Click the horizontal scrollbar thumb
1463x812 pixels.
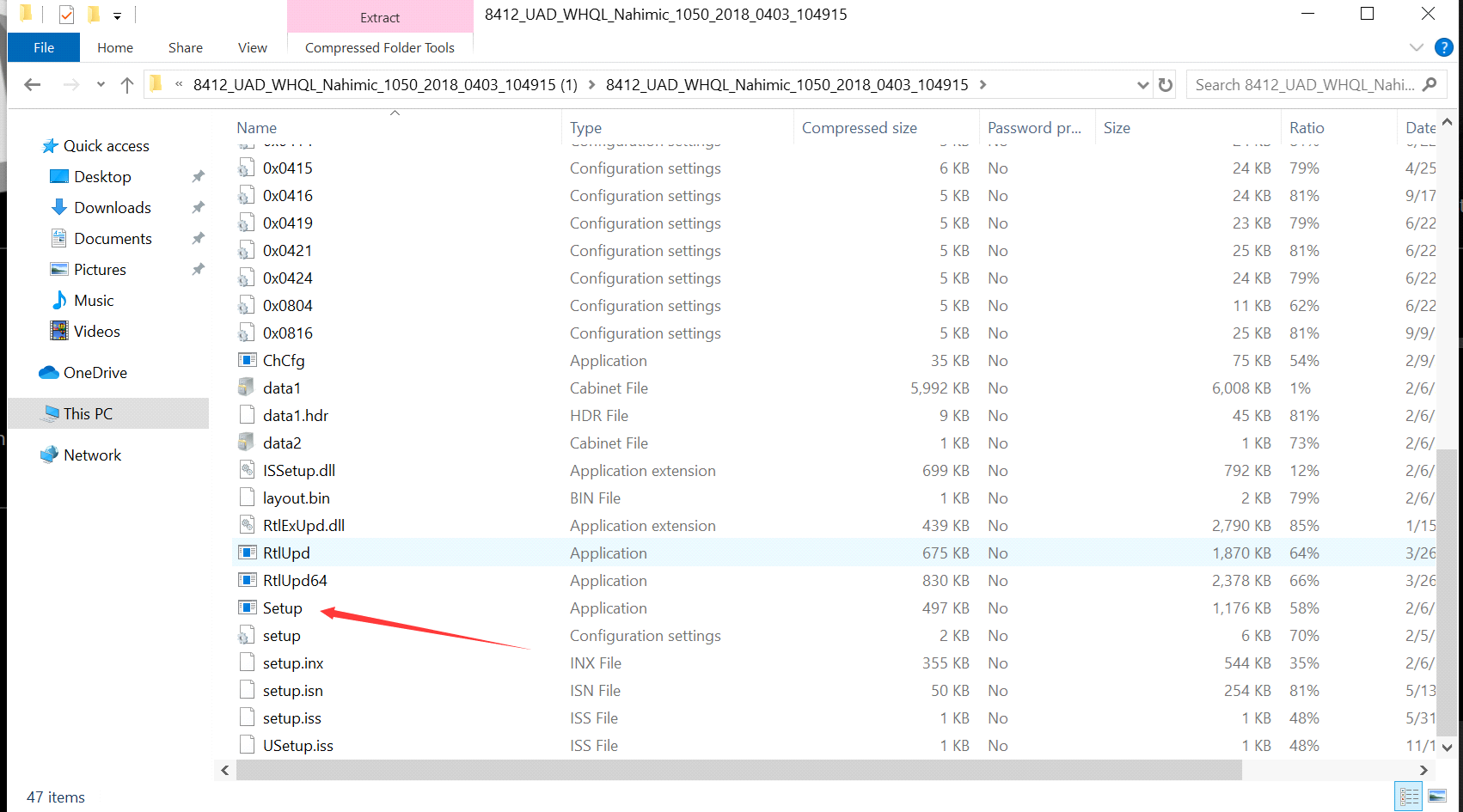(739, 770)
